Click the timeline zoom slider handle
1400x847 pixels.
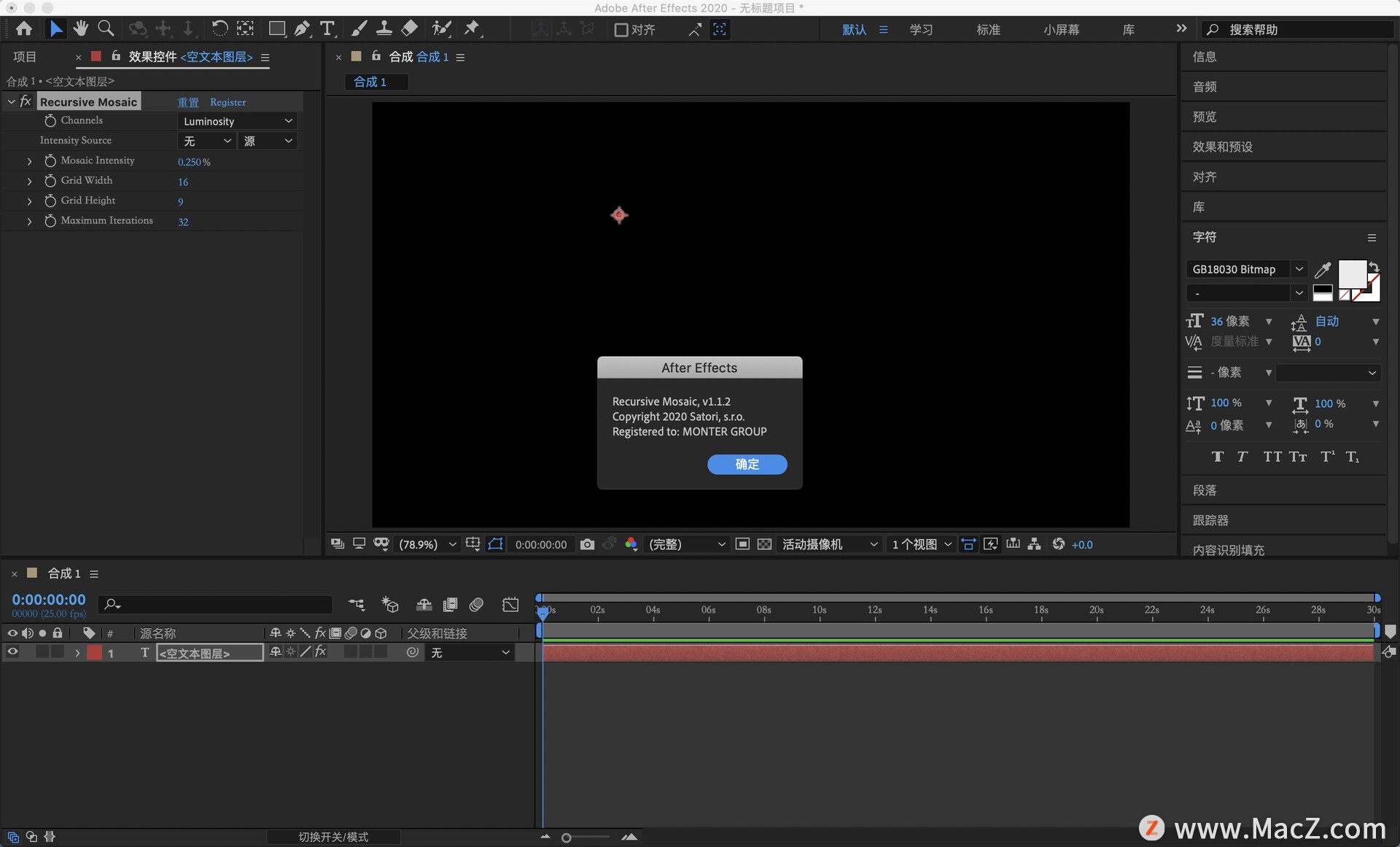tap(566, 838)
